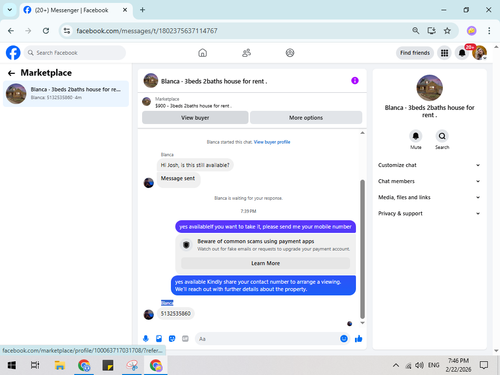Open the ENG language indicator
The image size is (500, 375).
pyautogui.click(x=433, y=365)
